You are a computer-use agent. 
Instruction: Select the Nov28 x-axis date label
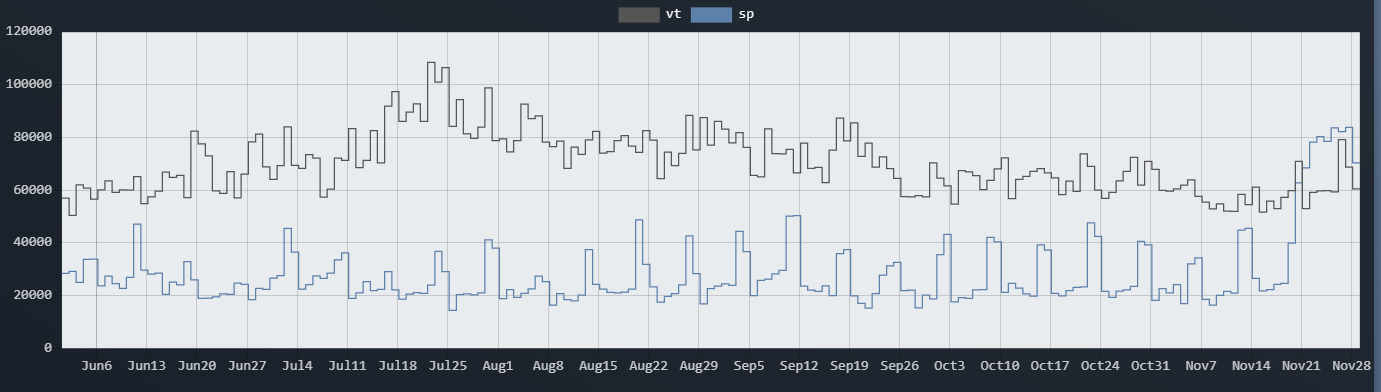1352,366
